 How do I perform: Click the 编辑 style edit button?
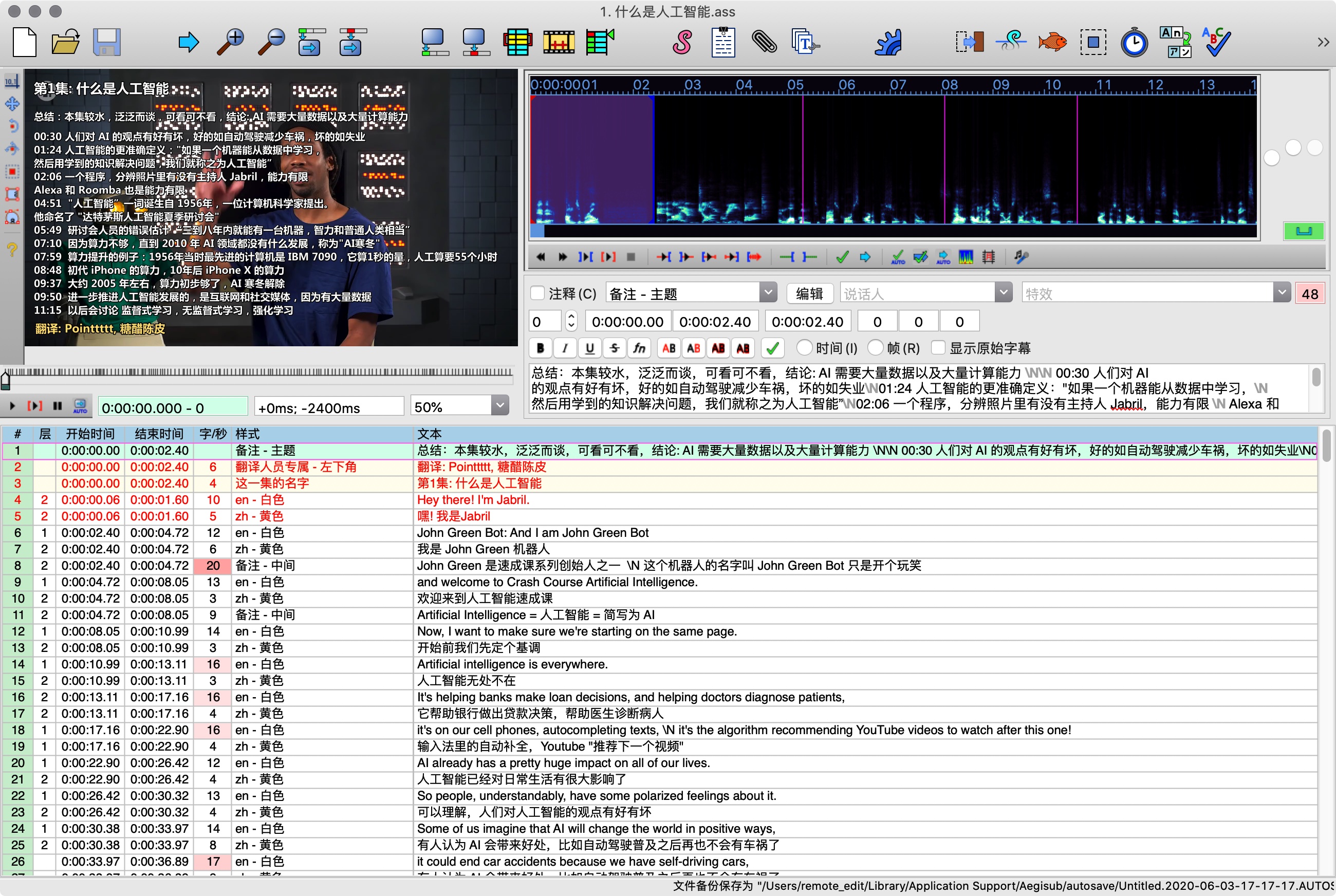point(809,293)
